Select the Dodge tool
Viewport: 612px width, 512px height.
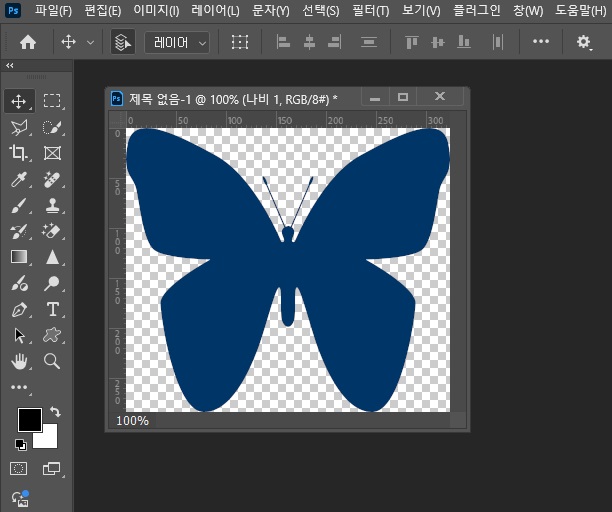point(52,283)
